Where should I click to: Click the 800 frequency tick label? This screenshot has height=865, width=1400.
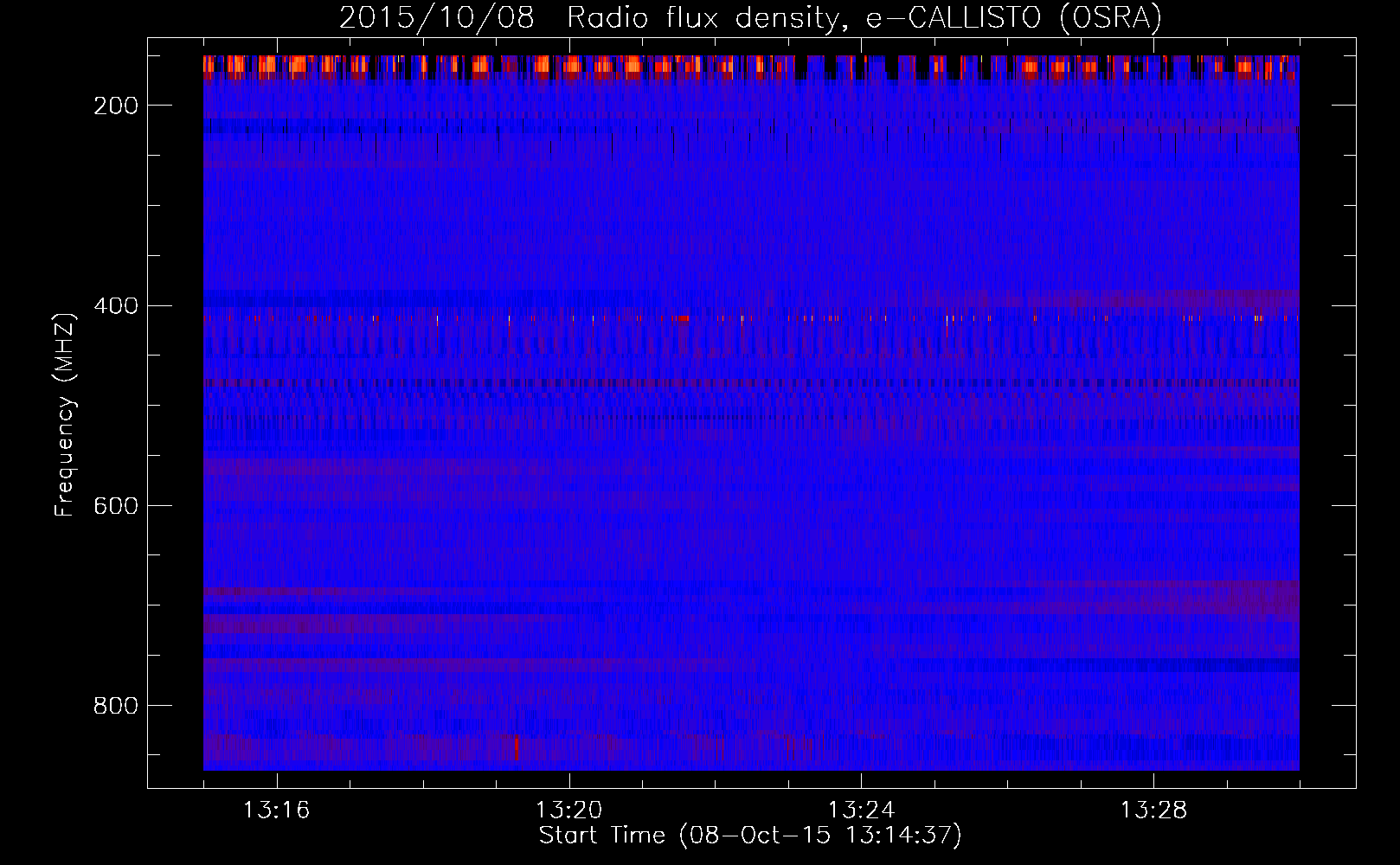click(x=116, y=706)
